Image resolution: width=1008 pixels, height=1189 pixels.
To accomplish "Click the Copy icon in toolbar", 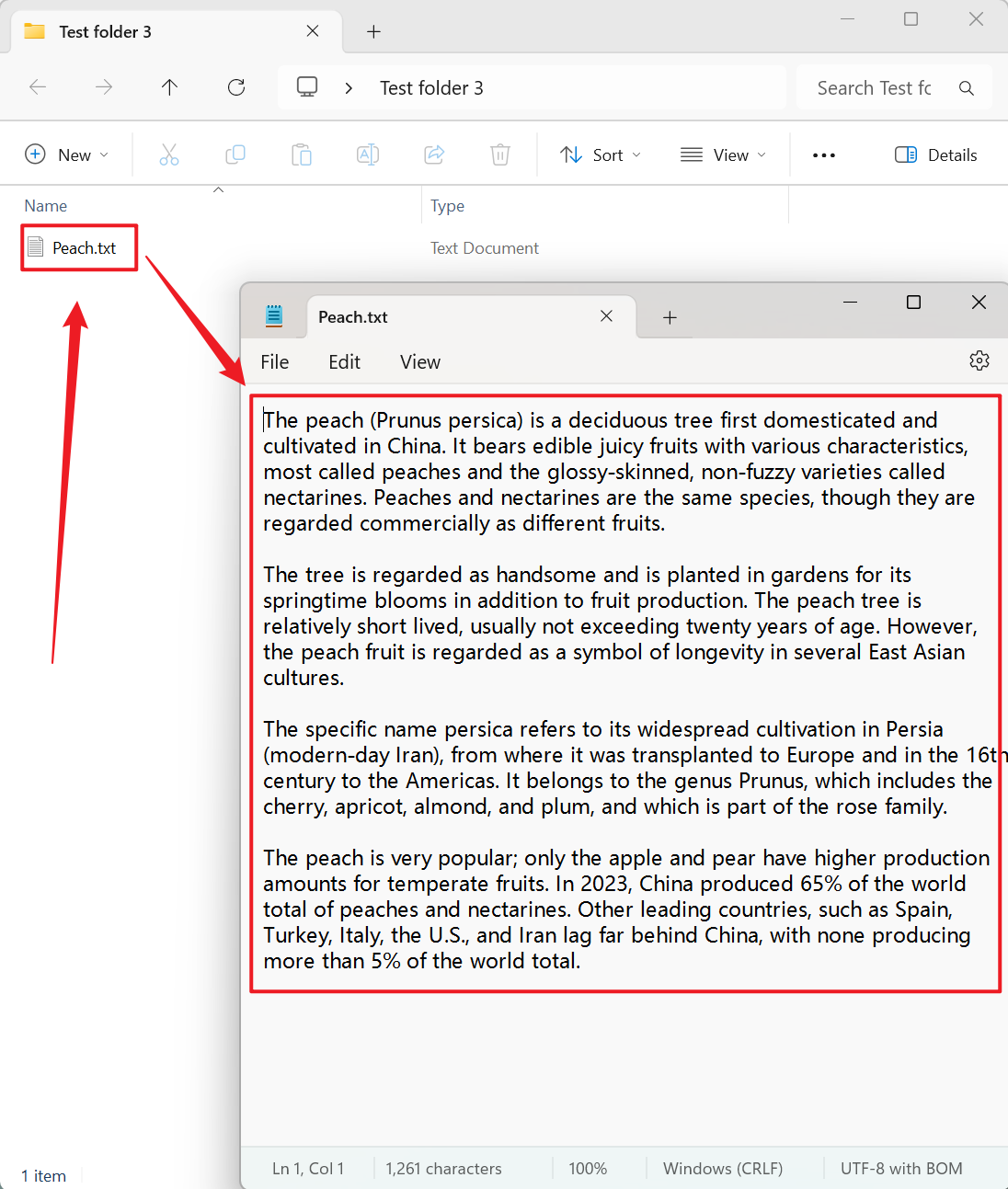I will coord(235,154).
